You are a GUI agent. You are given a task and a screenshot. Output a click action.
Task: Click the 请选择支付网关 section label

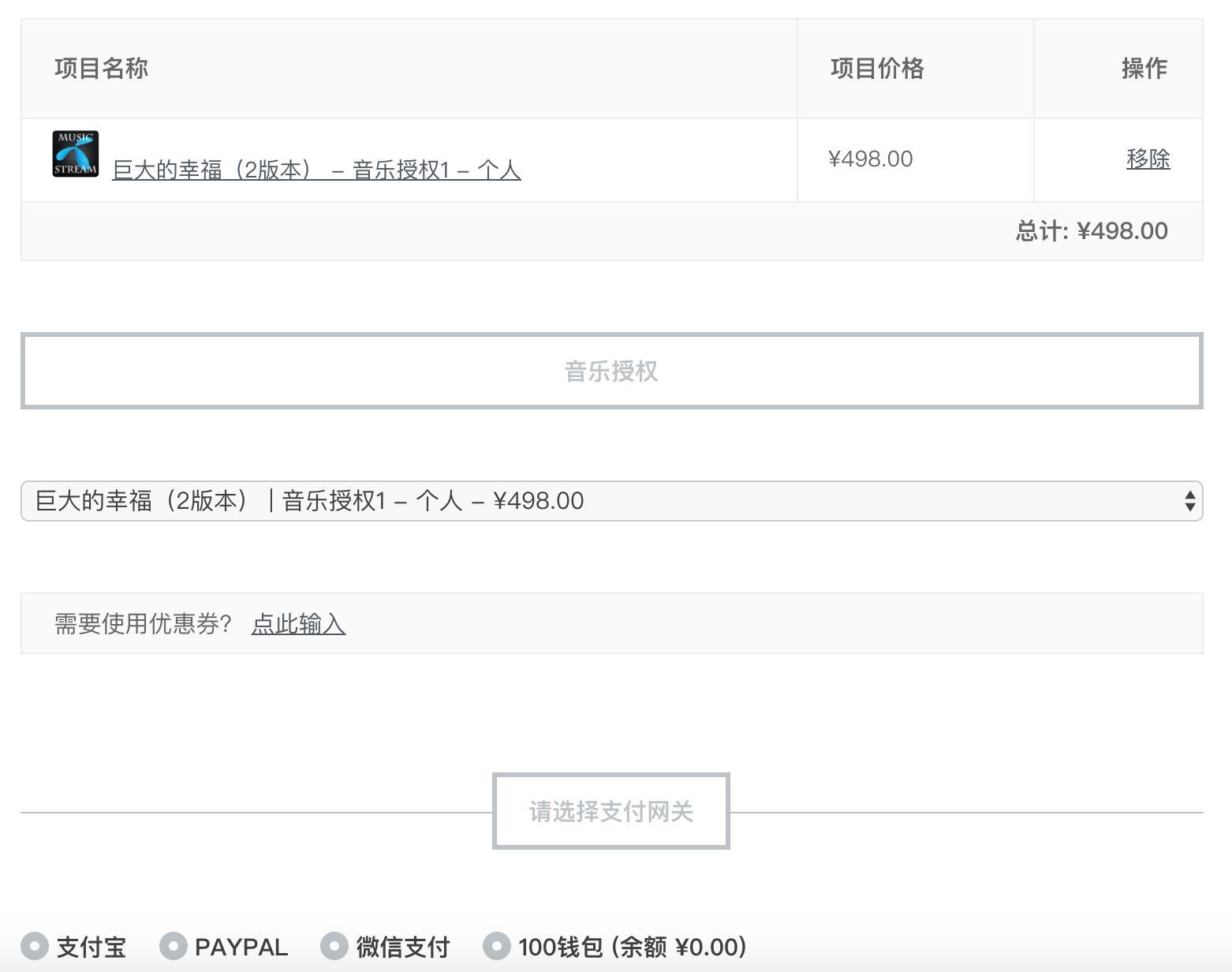pos(611,810)
